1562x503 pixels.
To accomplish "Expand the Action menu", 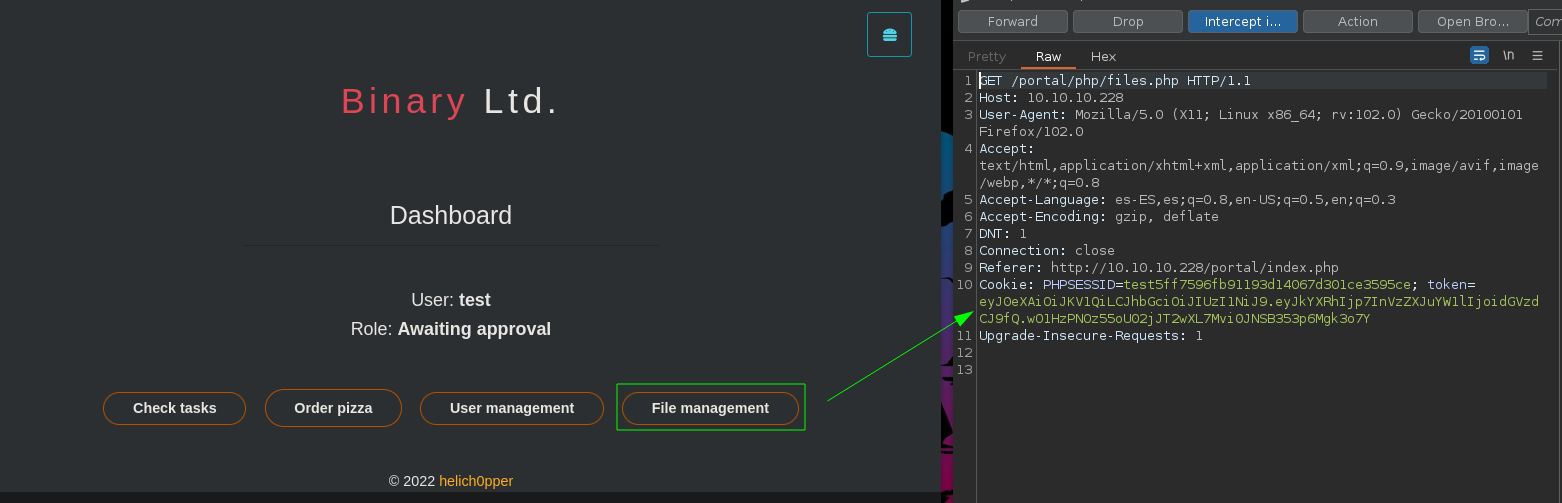I will tap(1358, 21).
